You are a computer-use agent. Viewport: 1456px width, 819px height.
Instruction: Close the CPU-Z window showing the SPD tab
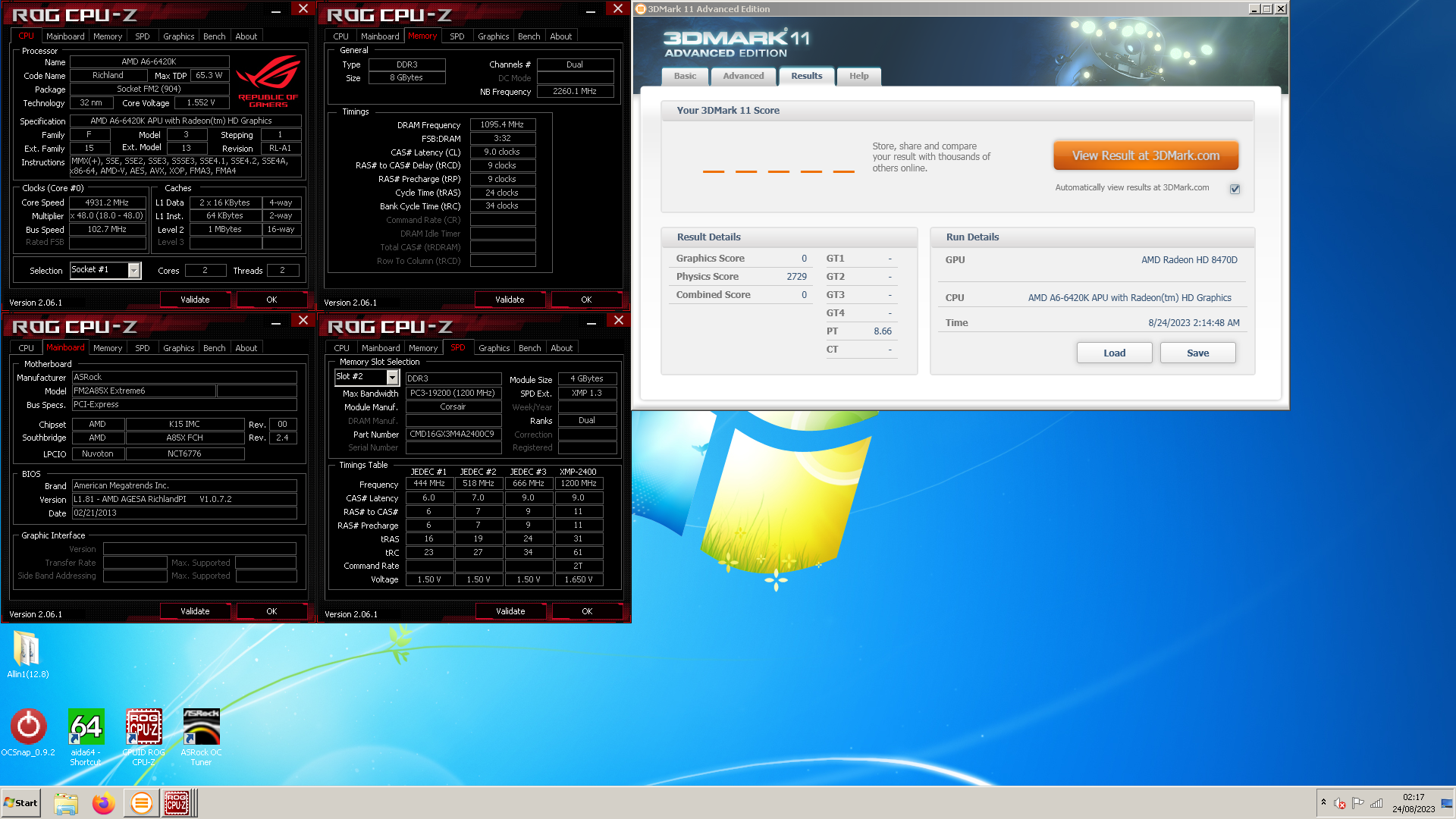[x=619, y=321]
